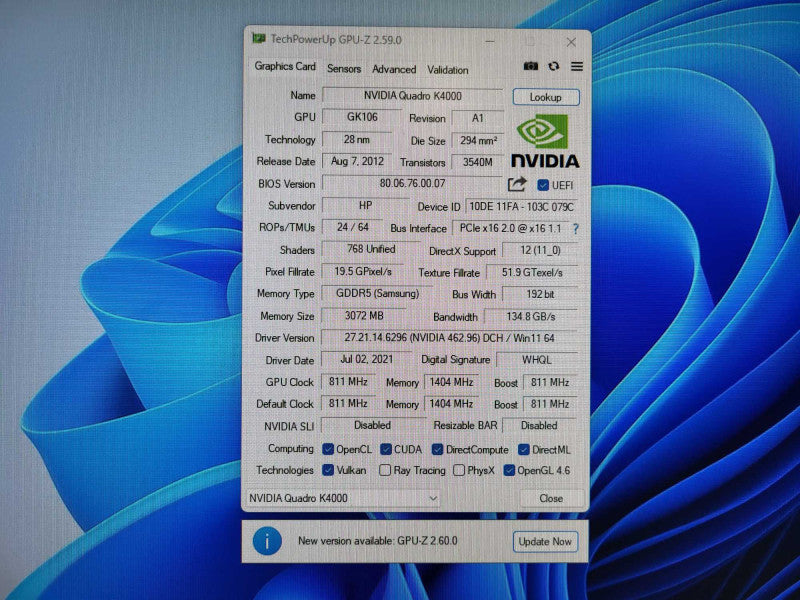Open the GPU-Z hamburger menu
The width and height of the screenshot is (800, 600).
click(577, 66)
